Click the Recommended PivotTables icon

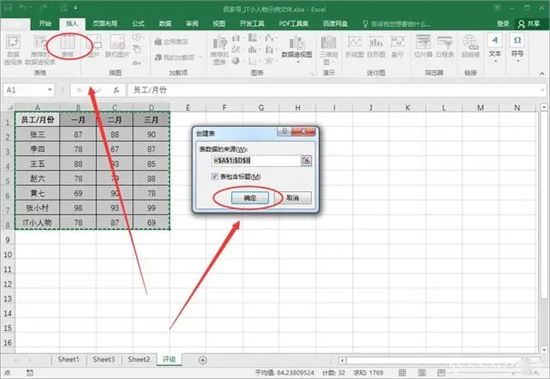40,50
